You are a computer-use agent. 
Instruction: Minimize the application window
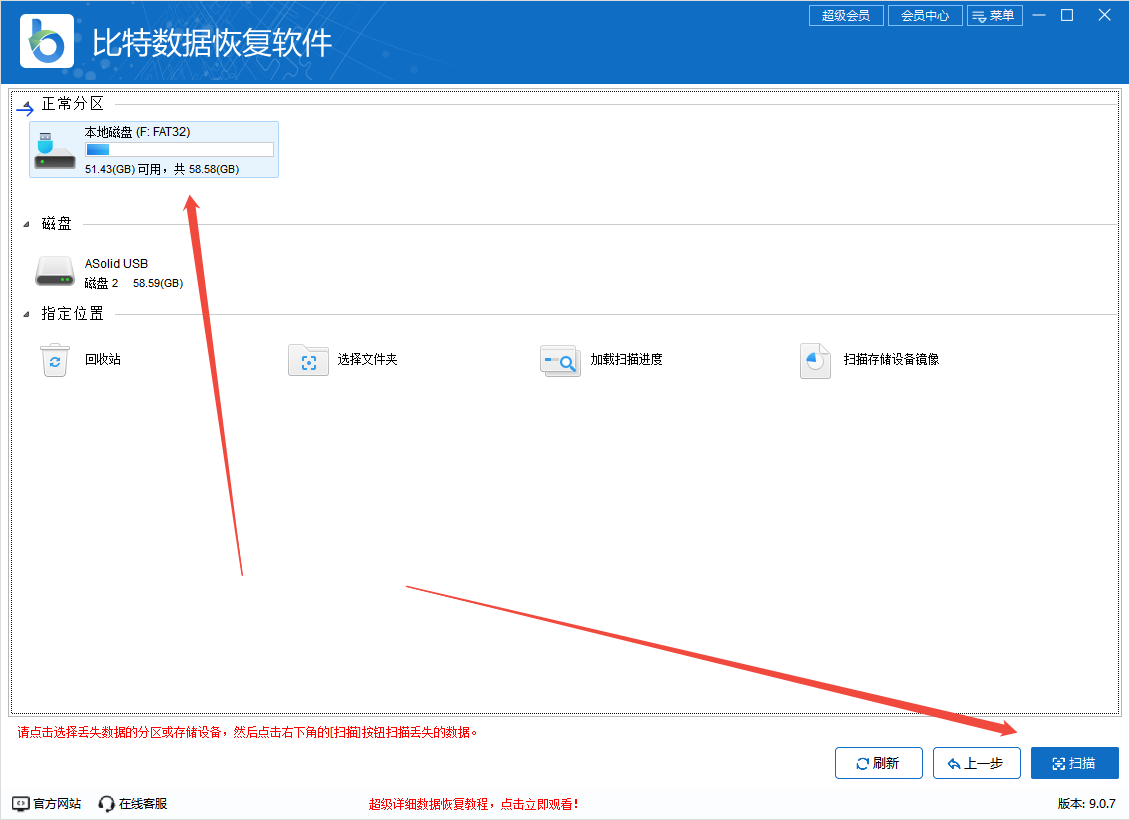(1039, 15)
